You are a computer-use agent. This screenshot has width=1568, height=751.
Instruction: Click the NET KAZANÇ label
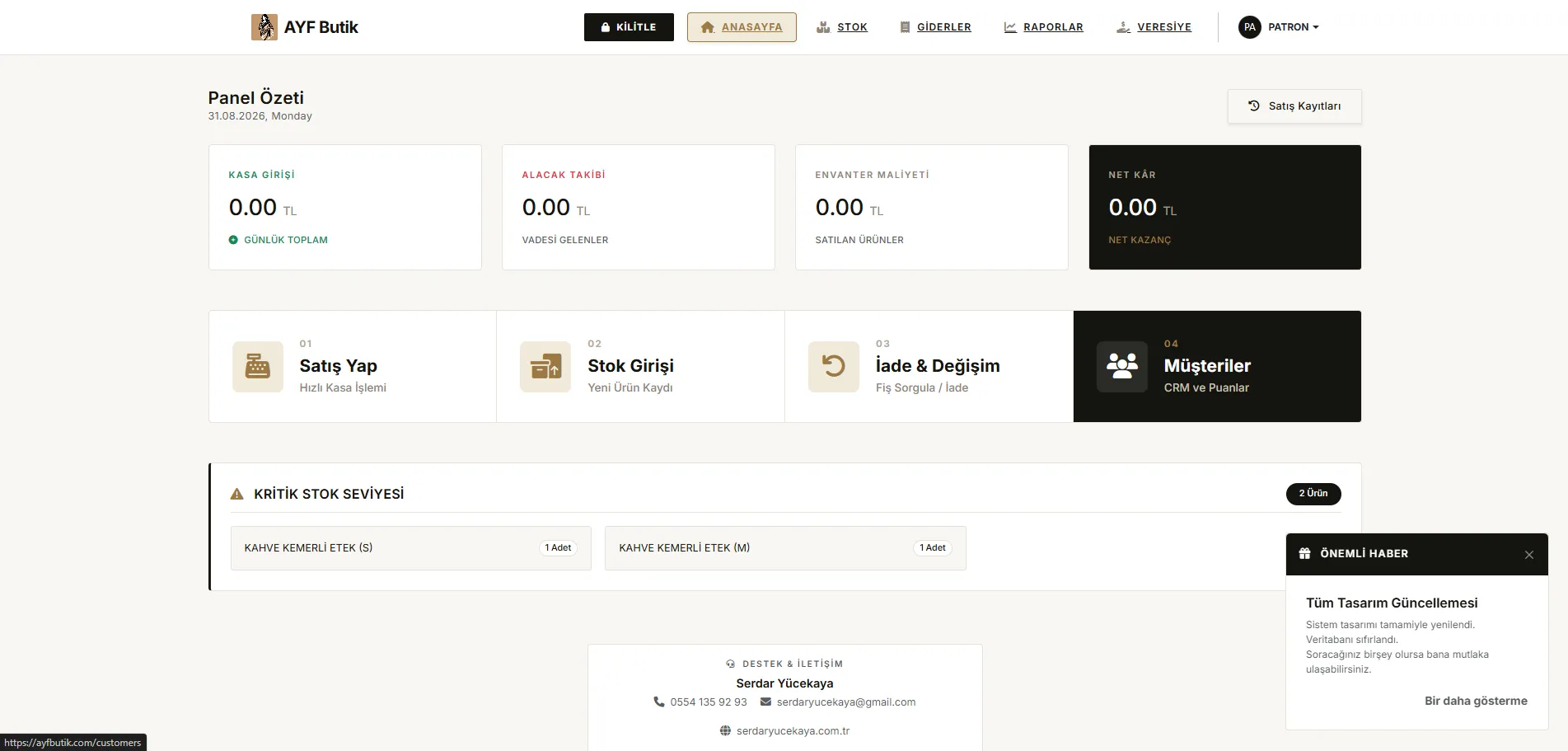(x=1140, y=240)
